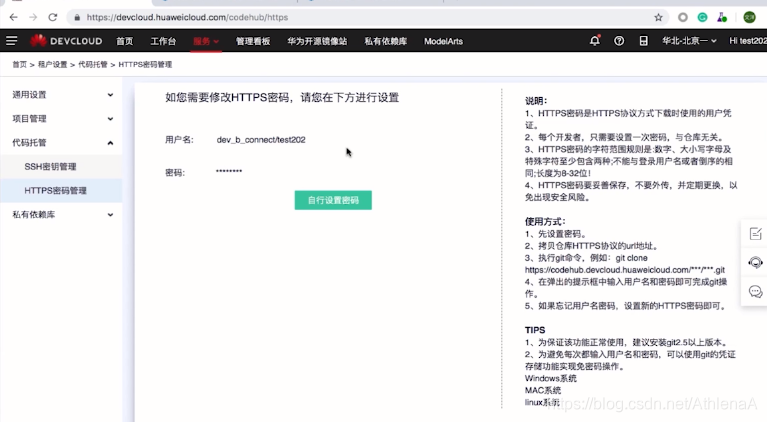Viewport: 767px width, 422px height.
Task: Click the browser back arrow
Action: [x=14, y=17]
